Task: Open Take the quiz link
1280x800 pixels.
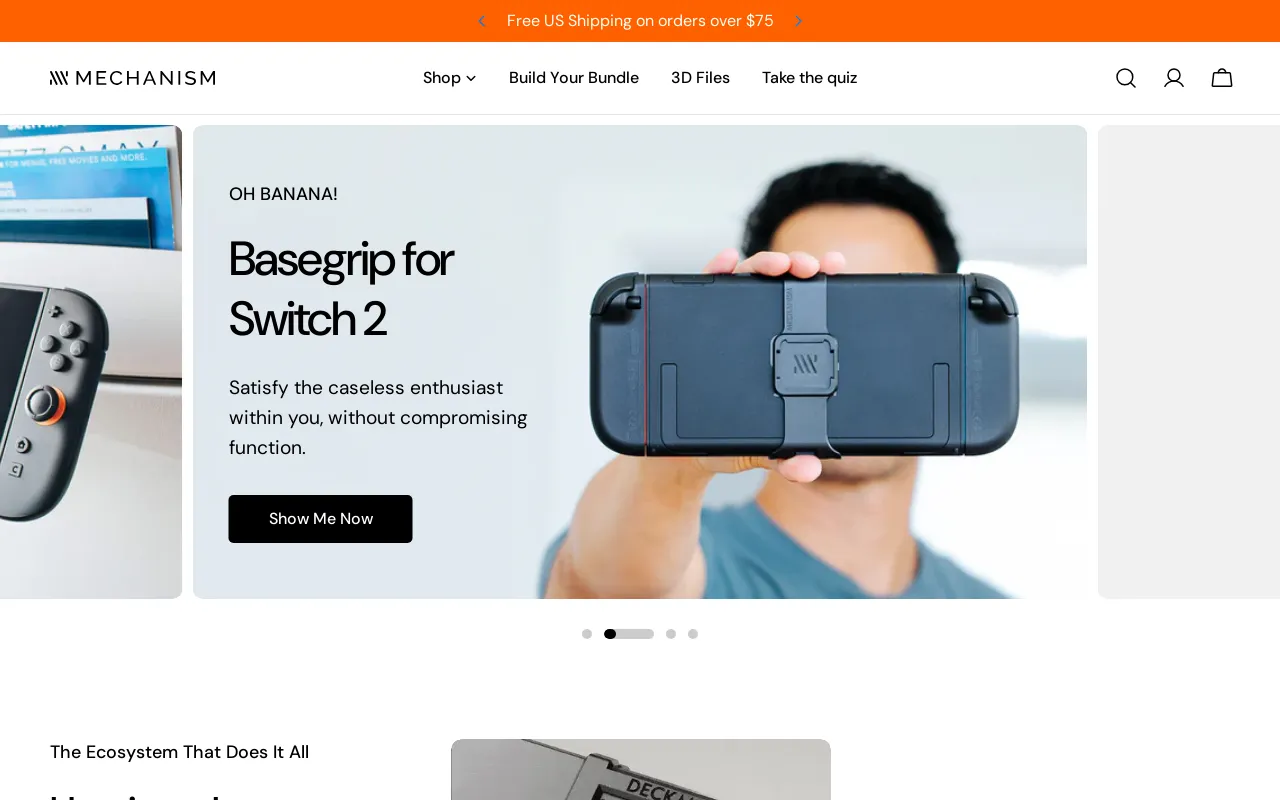Action: pyautogui.click(x=810, y=78)
